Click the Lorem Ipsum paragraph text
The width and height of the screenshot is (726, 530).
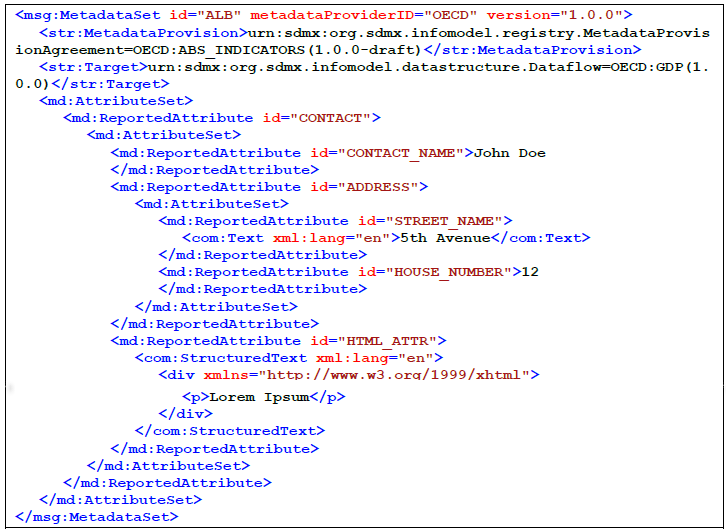[x=256, y=397]
